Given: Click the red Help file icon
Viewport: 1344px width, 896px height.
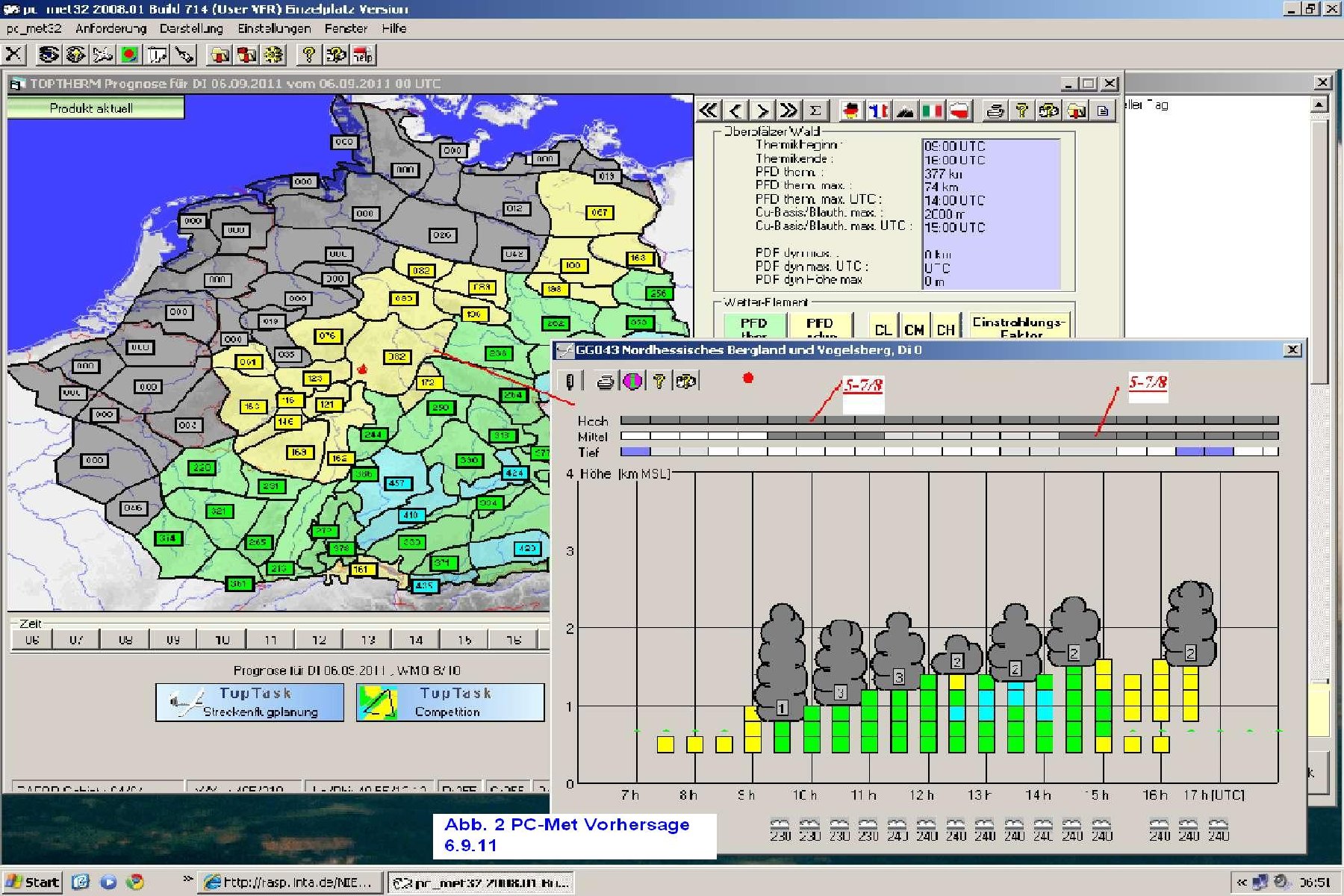Looking at the screenshot, I should coord(364,55).
